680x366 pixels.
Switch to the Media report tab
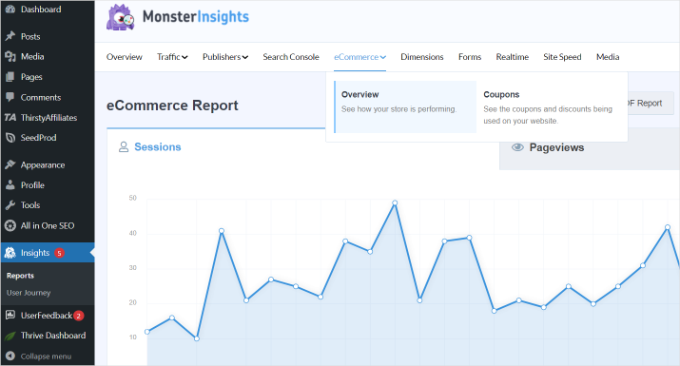click(608, 57)
